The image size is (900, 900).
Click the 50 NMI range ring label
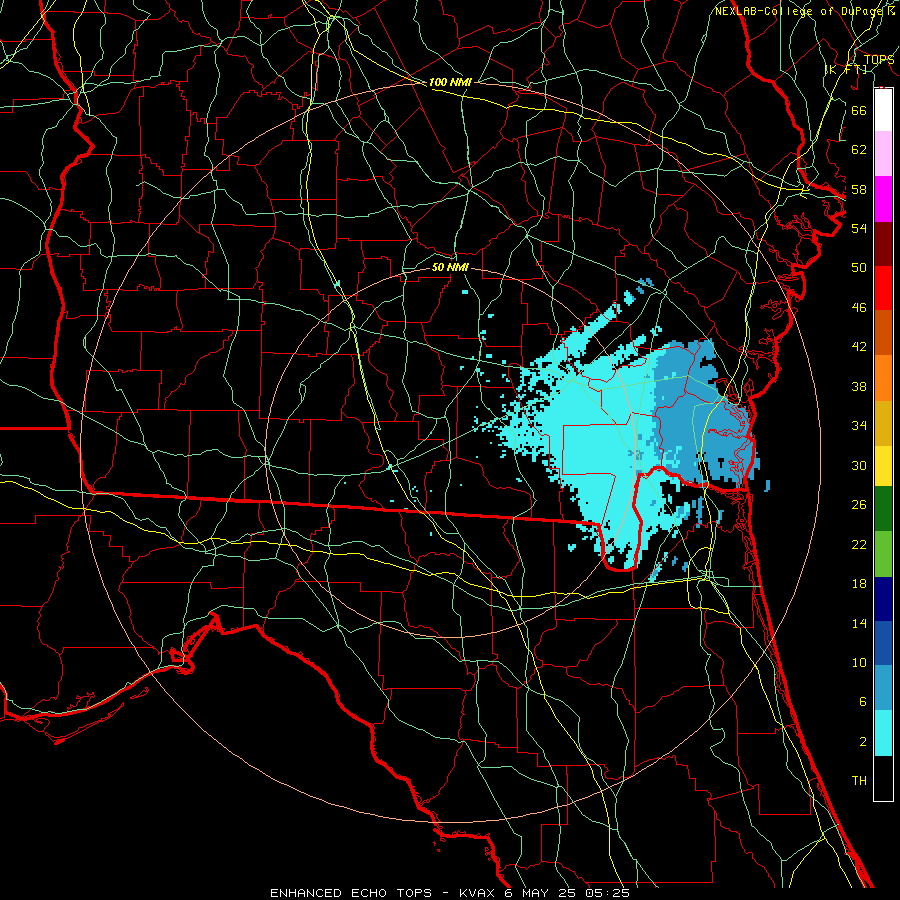(x=450, y=267)
